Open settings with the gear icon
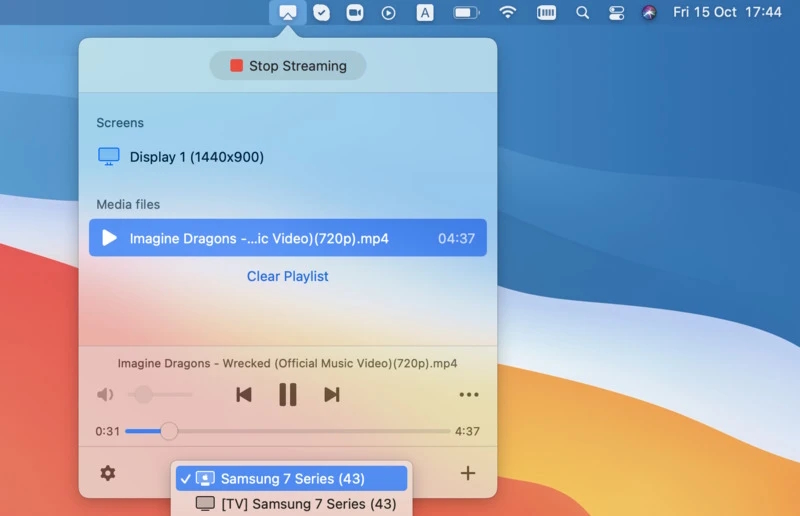800x516 pixels. click(108, 473)
